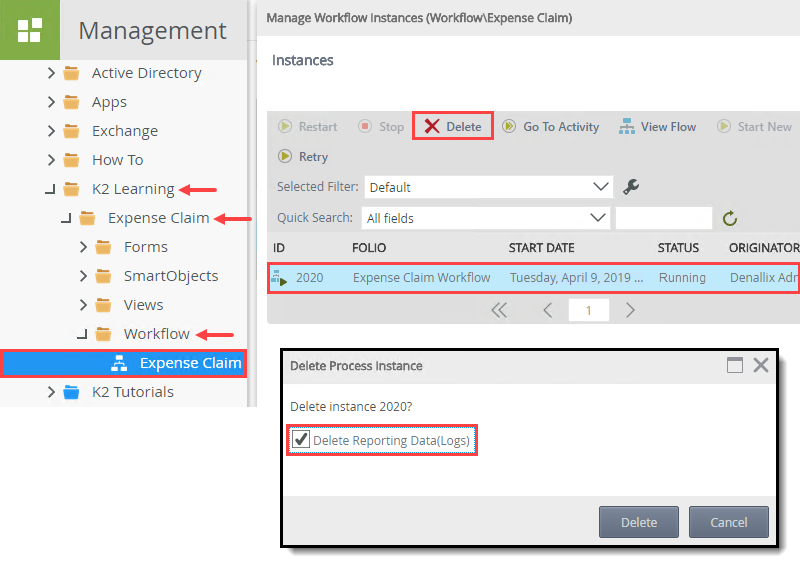This screenshot has width=800, height=563.
Task: Click the green refresh icon
Action: pyautogui.click(x=730, y=218)
